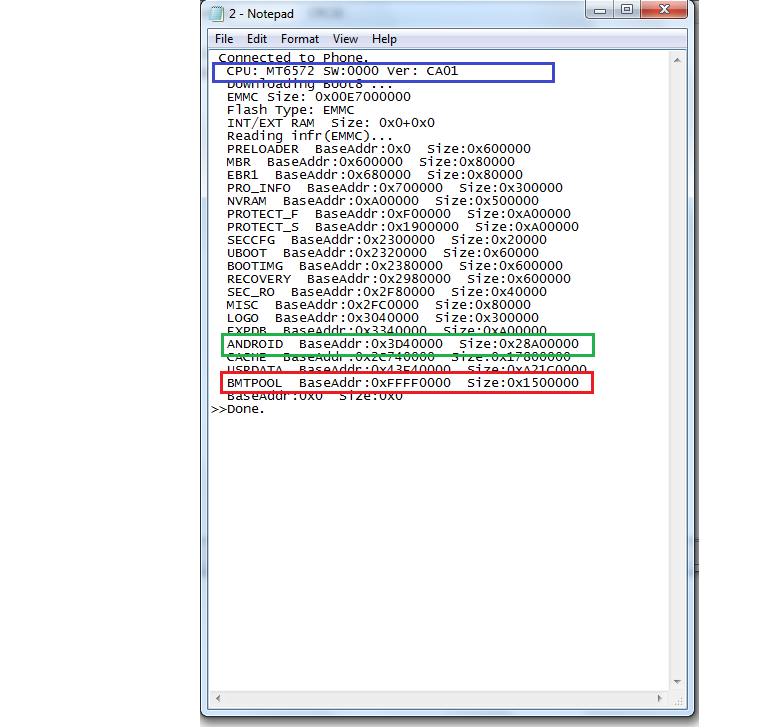This screenshot has width=768, height=727.
Task: Click the BMTPOOL partition line
Action: 403,383
